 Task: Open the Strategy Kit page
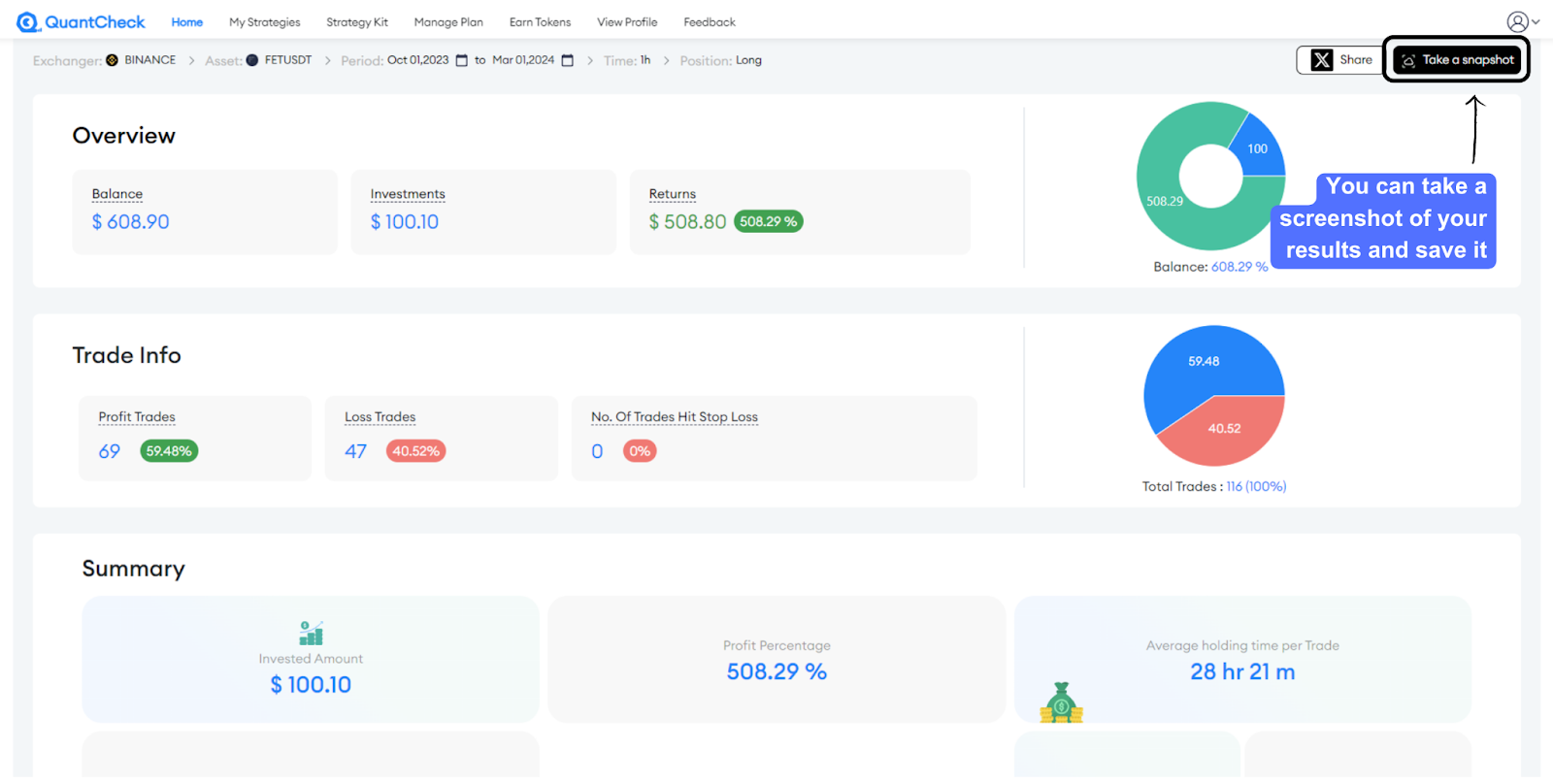(x=357, y=22)
